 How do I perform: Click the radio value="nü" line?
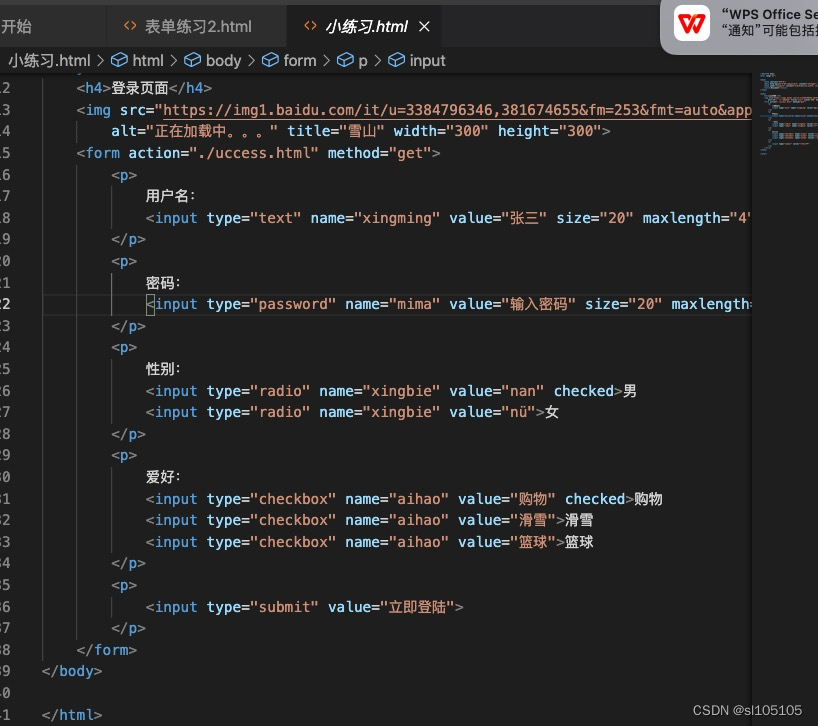(352, 412)
